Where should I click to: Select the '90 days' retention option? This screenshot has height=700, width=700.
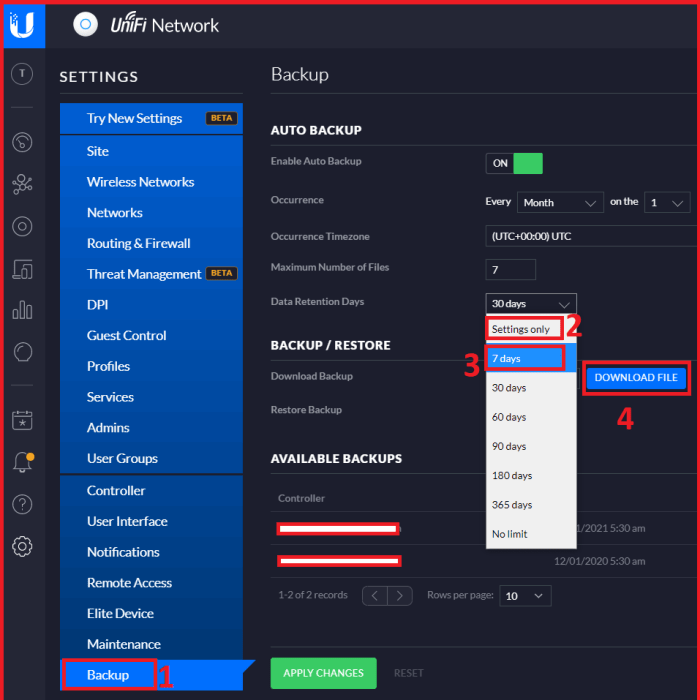[x=531, y=446]
